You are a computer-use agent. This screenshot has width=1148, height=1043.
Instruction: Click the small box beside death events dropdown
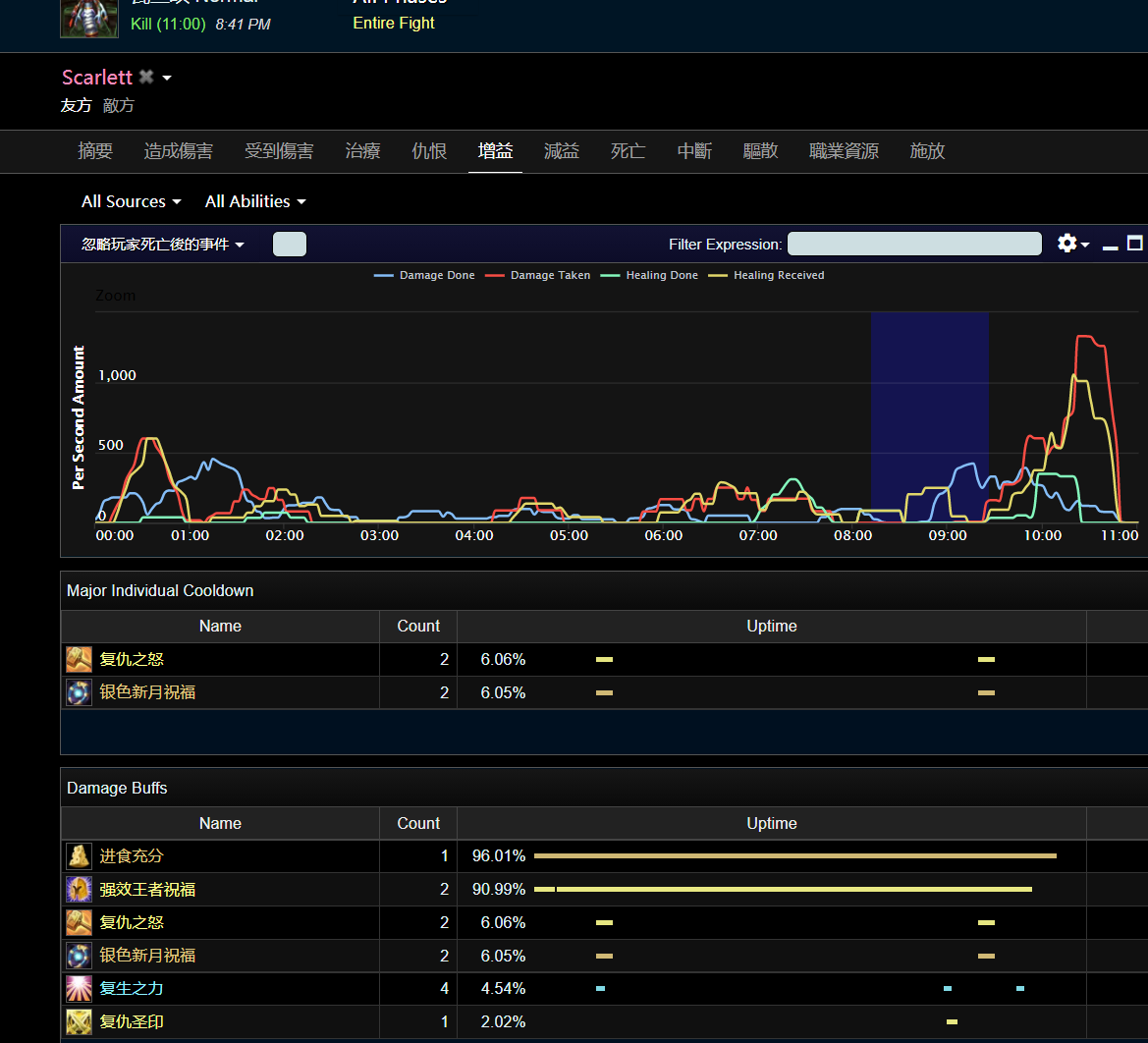coord(289,244)
